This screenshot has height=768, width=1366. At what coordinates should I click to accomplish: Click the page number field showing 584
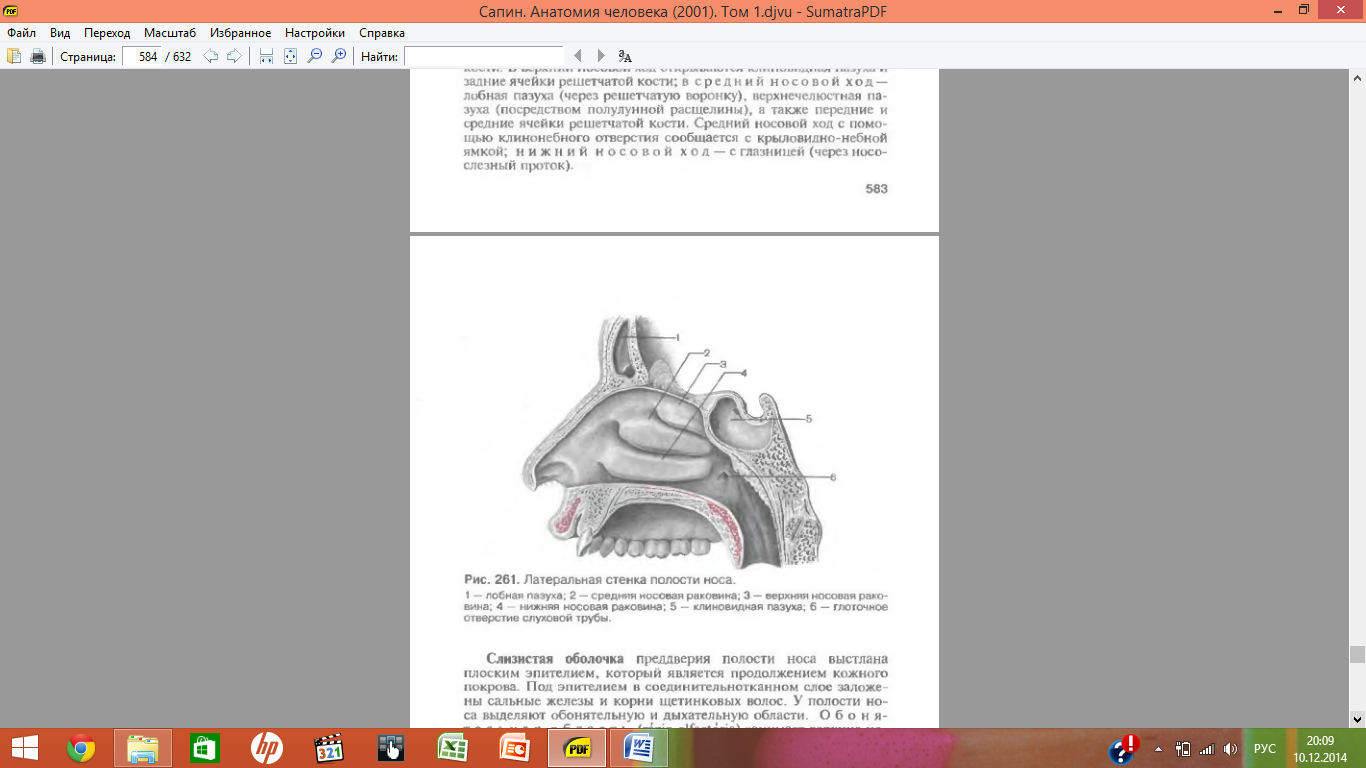pyautogui.click(x=141, y=56)
